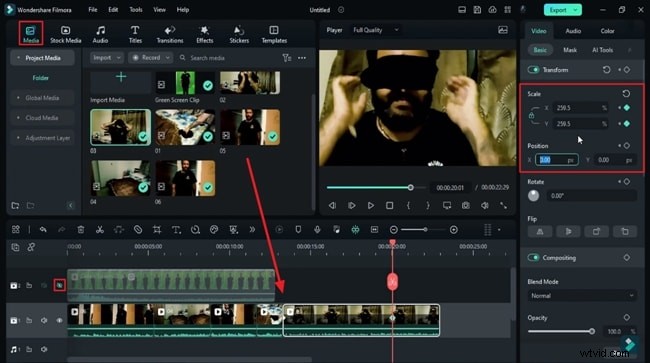
Task: Select the split scissors tool
Action: click(x=100, y=230)
